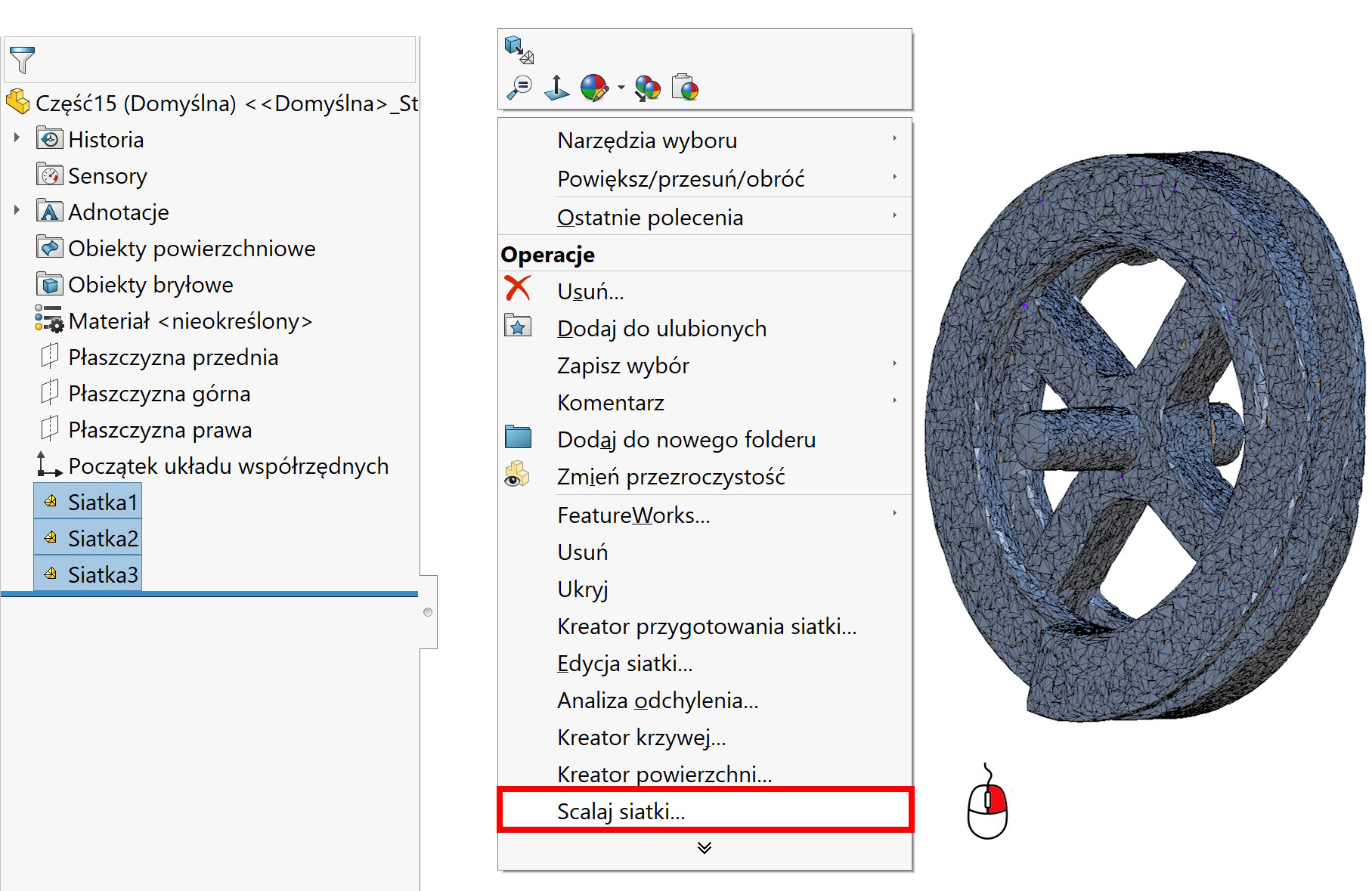Click the blue rollback bar below Siatka3
This screenshot has width=1372, height=891.
pos(209,595)
